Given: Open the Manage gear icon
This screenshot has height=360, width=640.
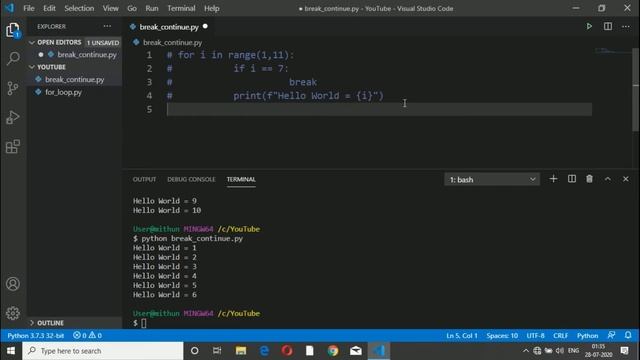Looking at the screenshot, I should pos(13,313).
